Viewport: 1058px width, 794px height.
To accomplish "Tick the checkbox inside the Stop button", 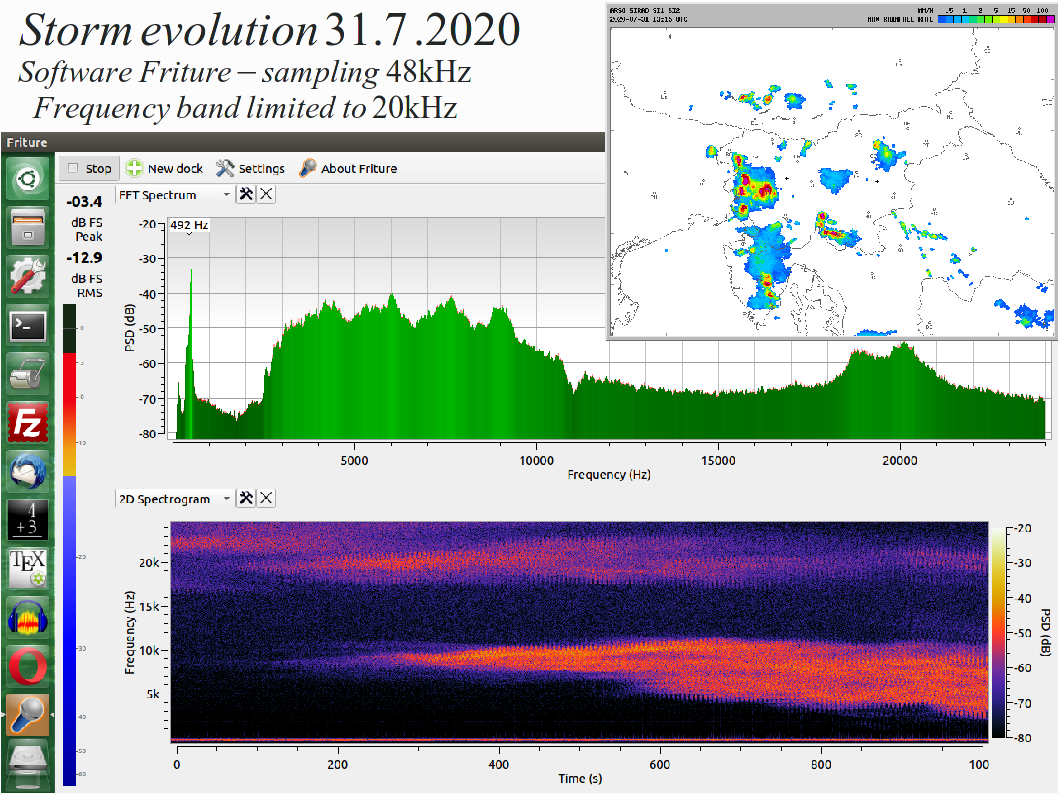I will pyautogui.click(x=72, y=168).
